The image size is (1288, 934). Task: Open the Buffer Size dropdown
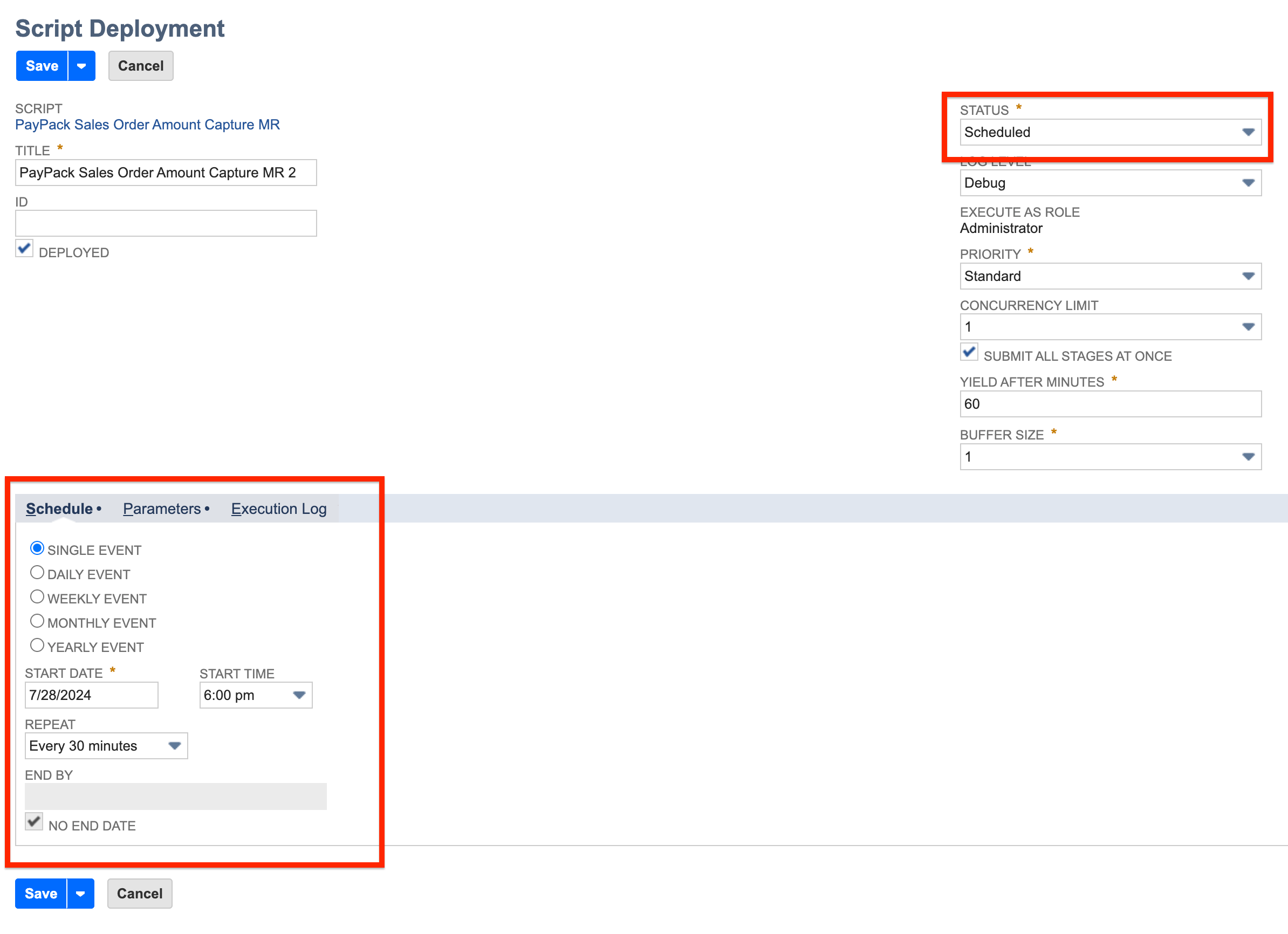[1248, 457]
